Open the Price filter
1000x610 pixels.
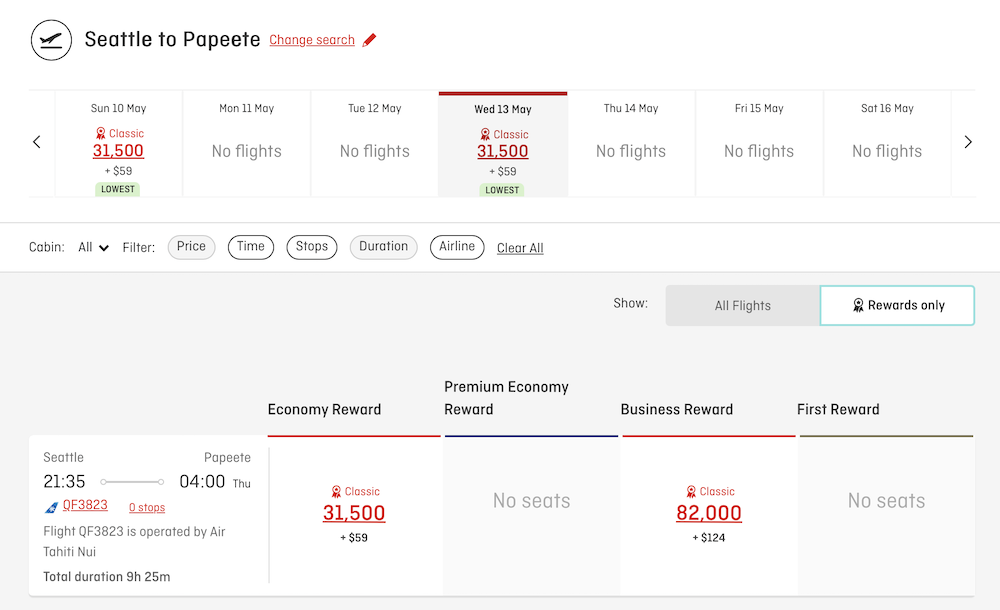(x=191, y=247)
